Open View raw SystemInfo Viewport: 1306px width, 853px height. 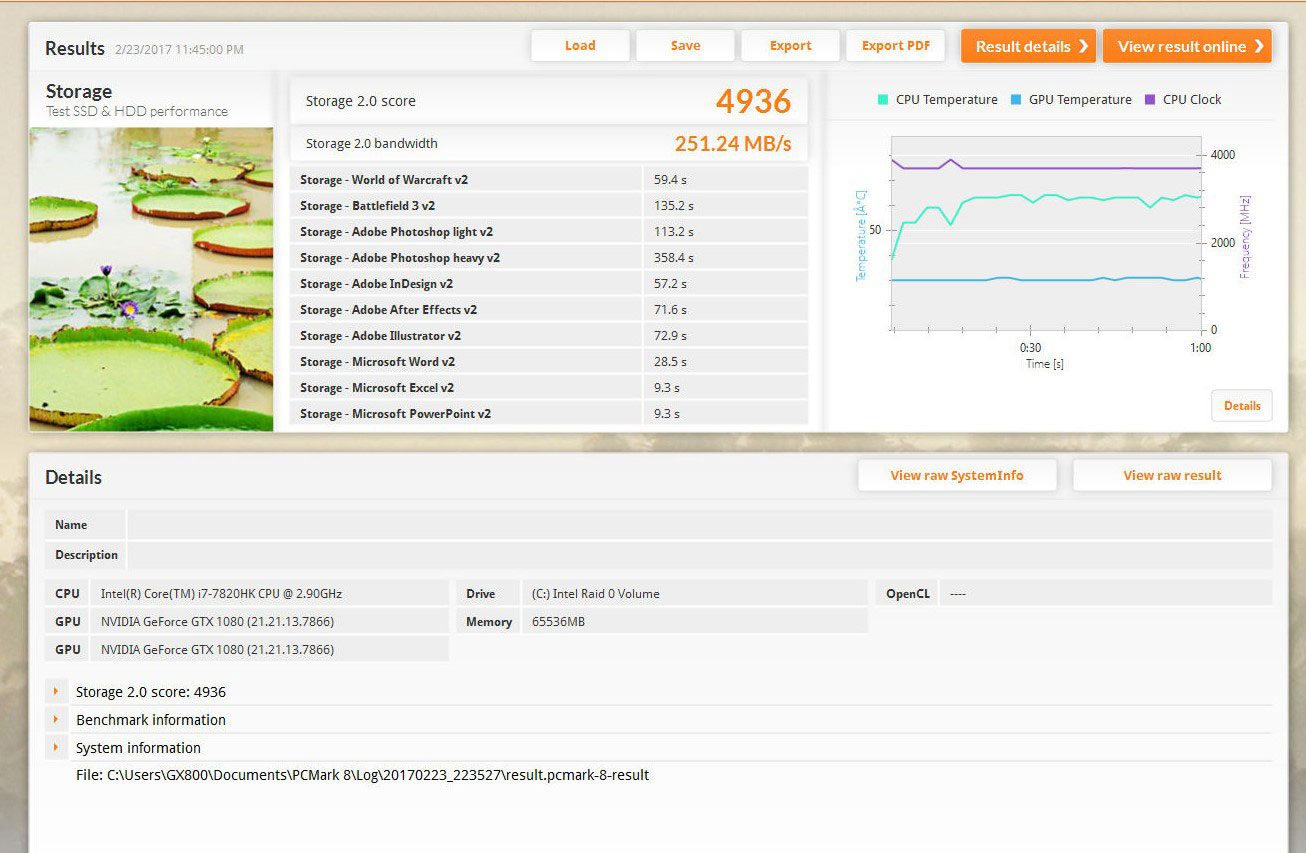tap(957, 476)
